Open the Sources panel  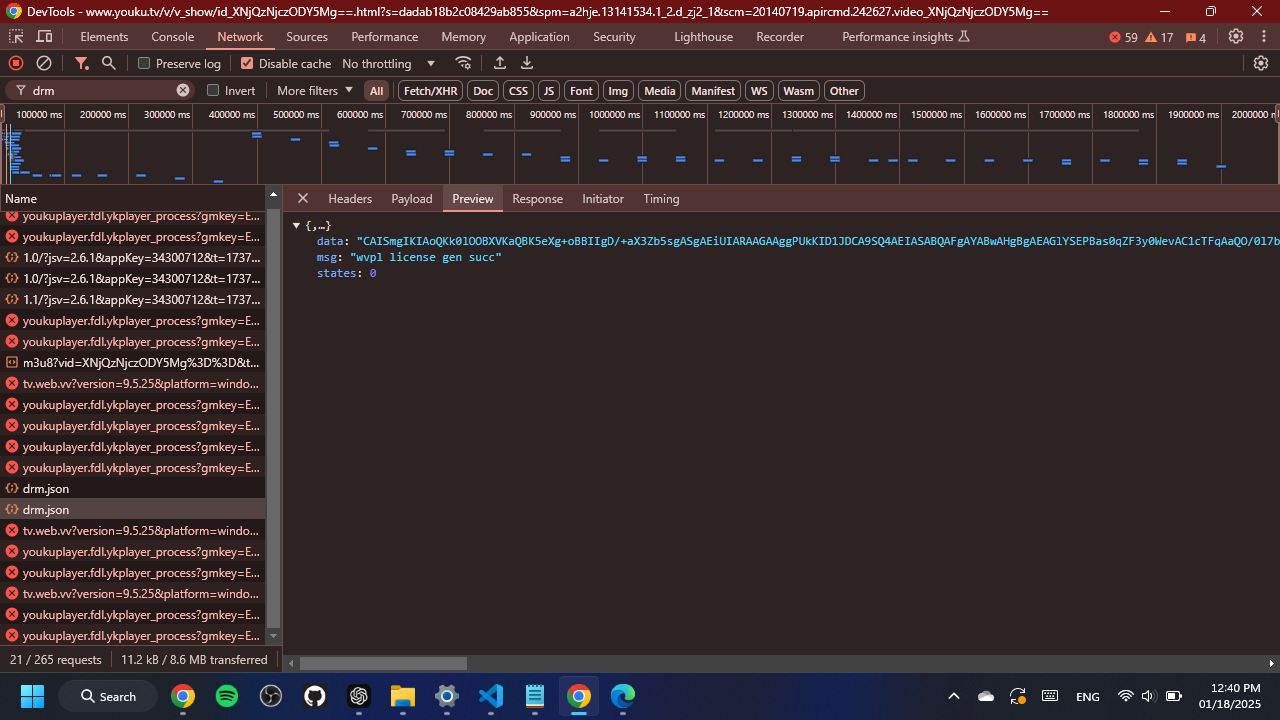[x=307, y=37]
